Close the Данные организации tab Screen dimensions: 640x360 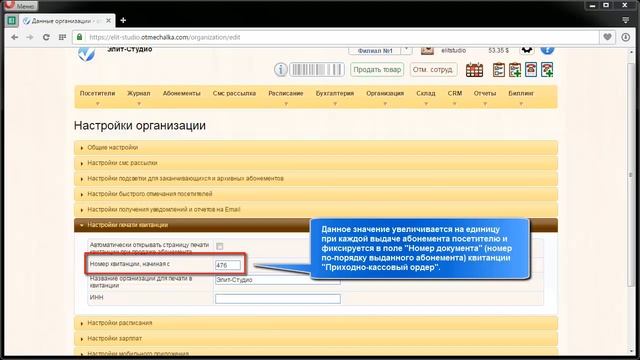click(109, 20)
